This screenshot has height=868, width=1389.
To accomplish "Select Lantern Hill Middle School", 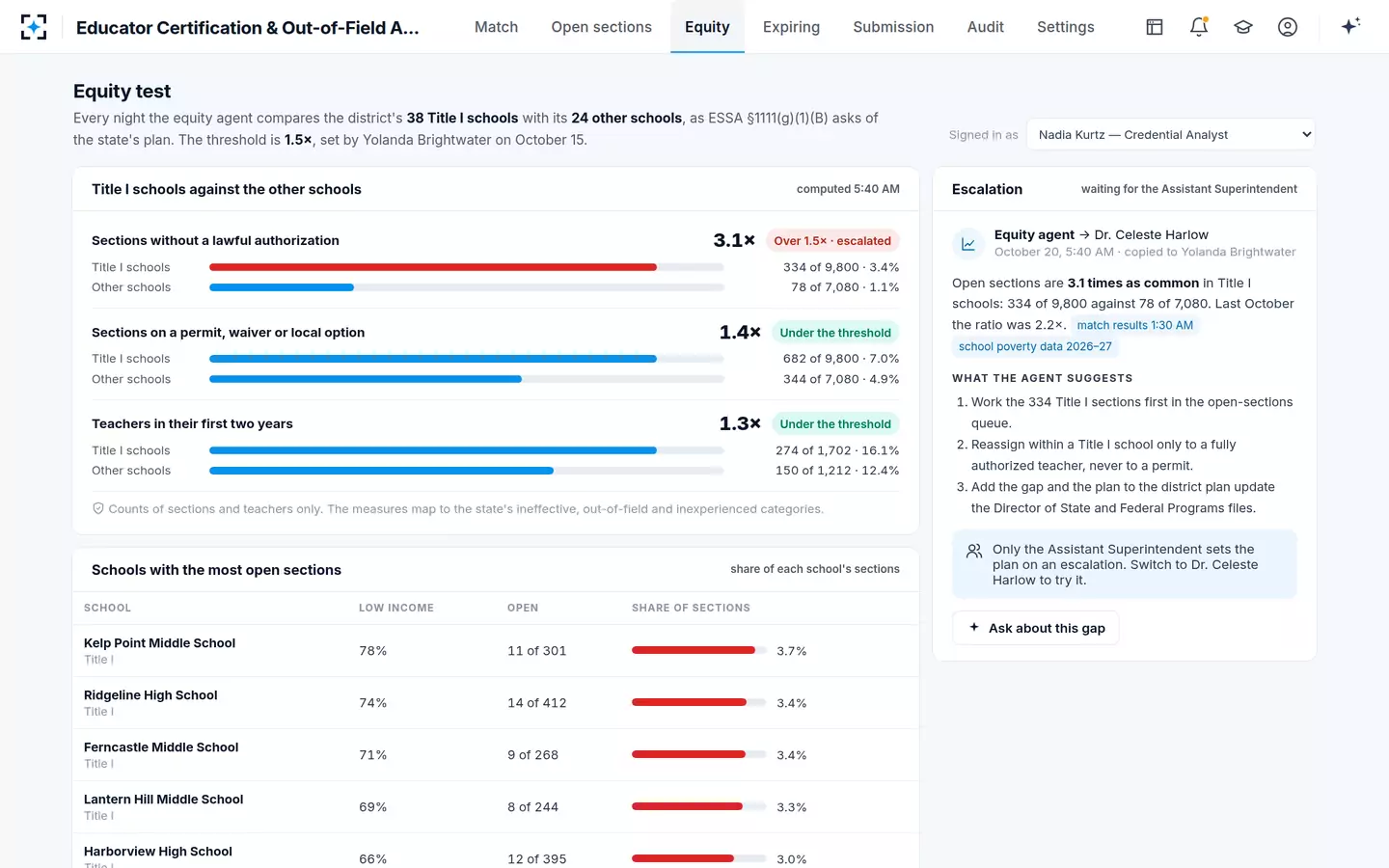I will (x=163, y=800).
